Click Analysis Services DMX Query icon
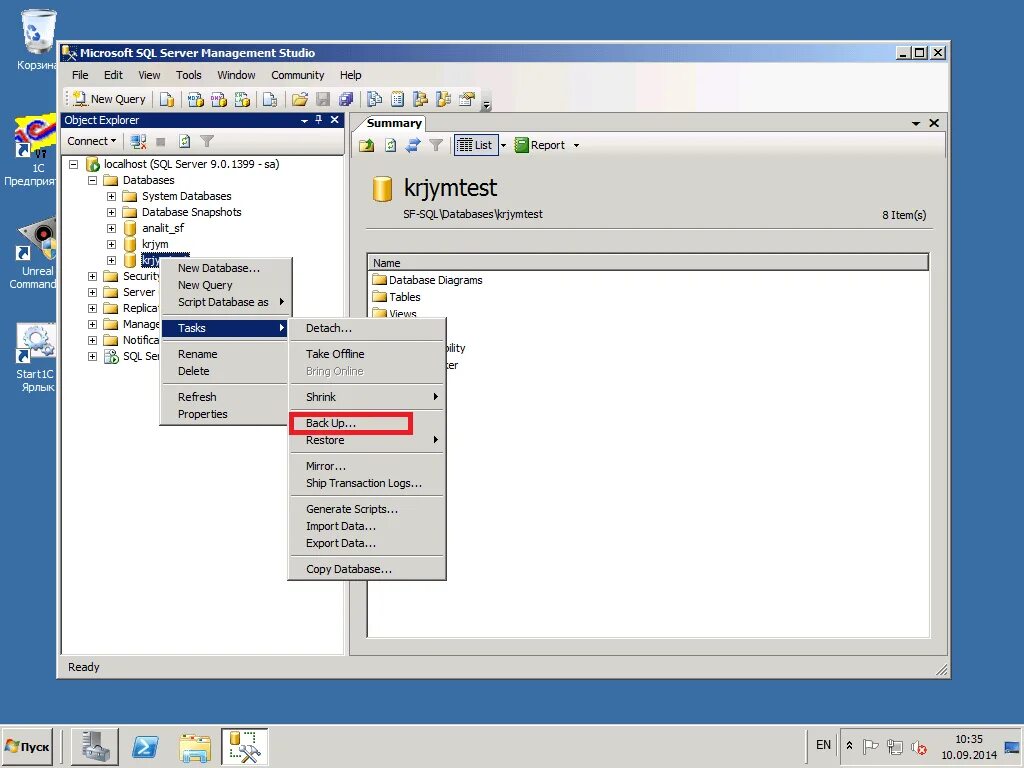The height and width of the screenshot is (768, 1024). tap(219, 99)
